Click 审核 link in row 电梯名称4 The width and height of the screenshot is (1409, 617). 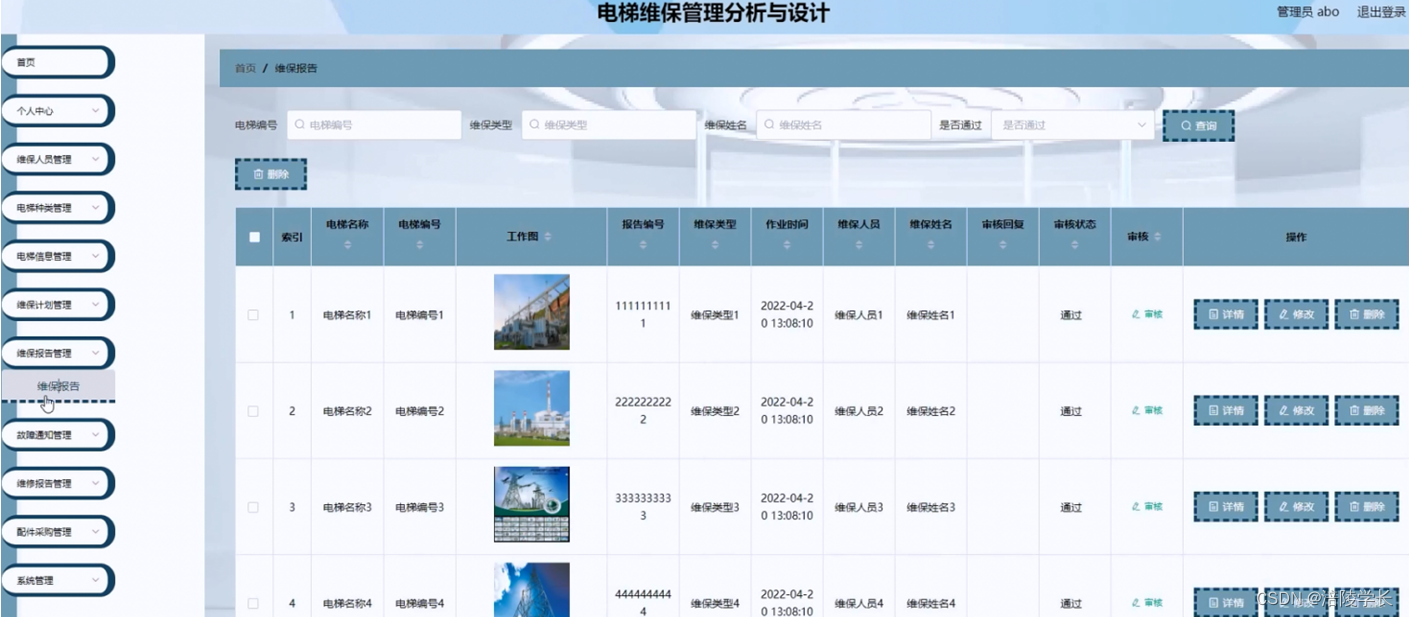tap(1147, 602)
